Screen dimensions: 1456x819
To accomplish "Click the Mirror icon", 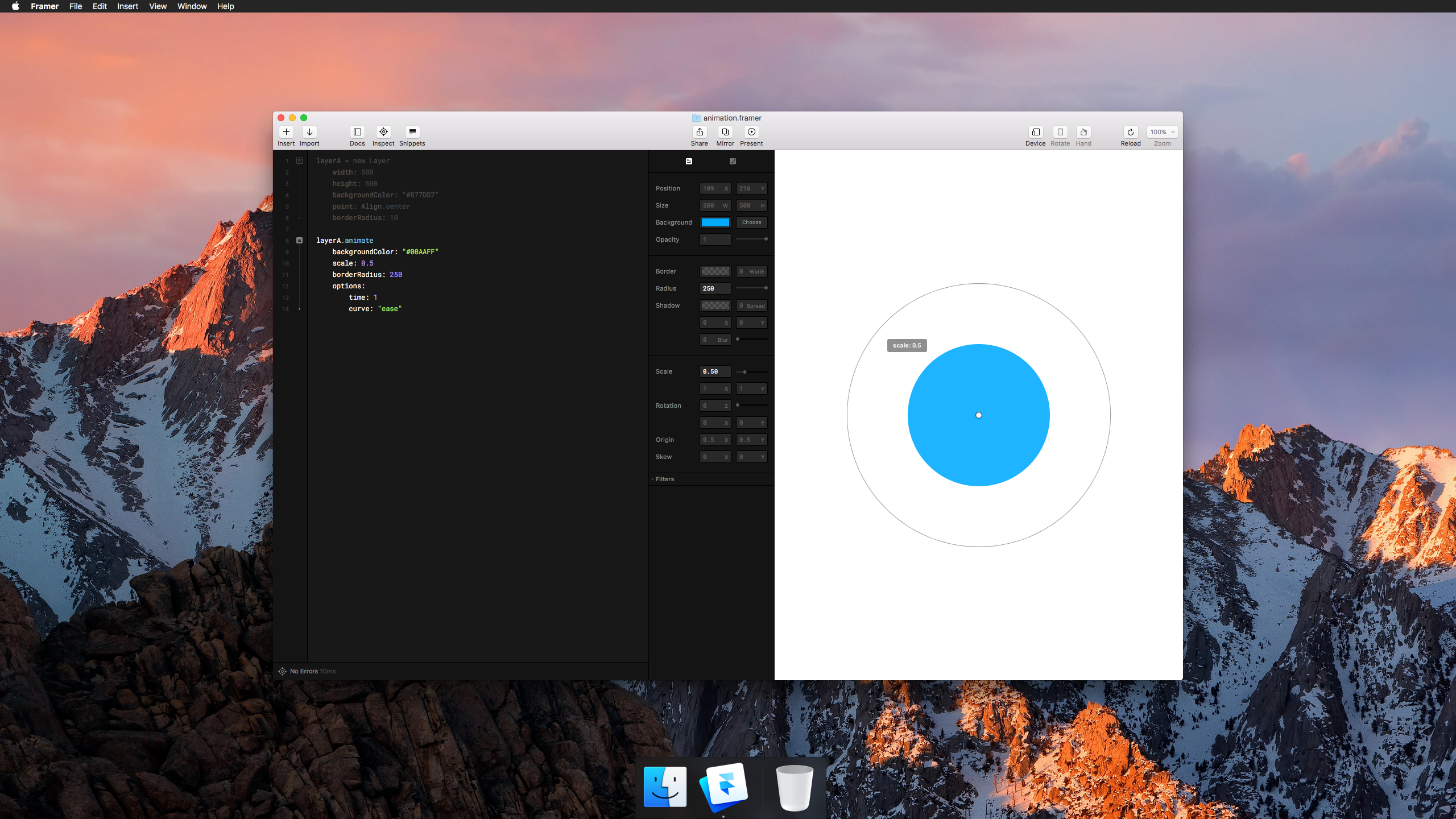I will [725, 132].
